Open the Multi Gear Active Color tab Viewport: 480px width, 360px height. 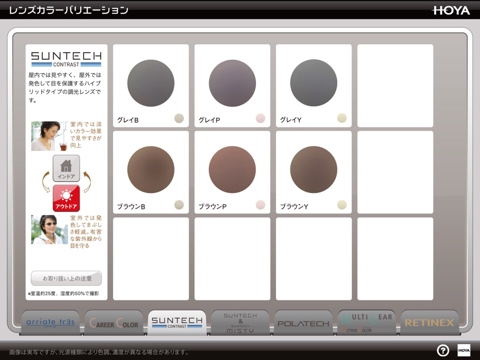pos(367,322)
